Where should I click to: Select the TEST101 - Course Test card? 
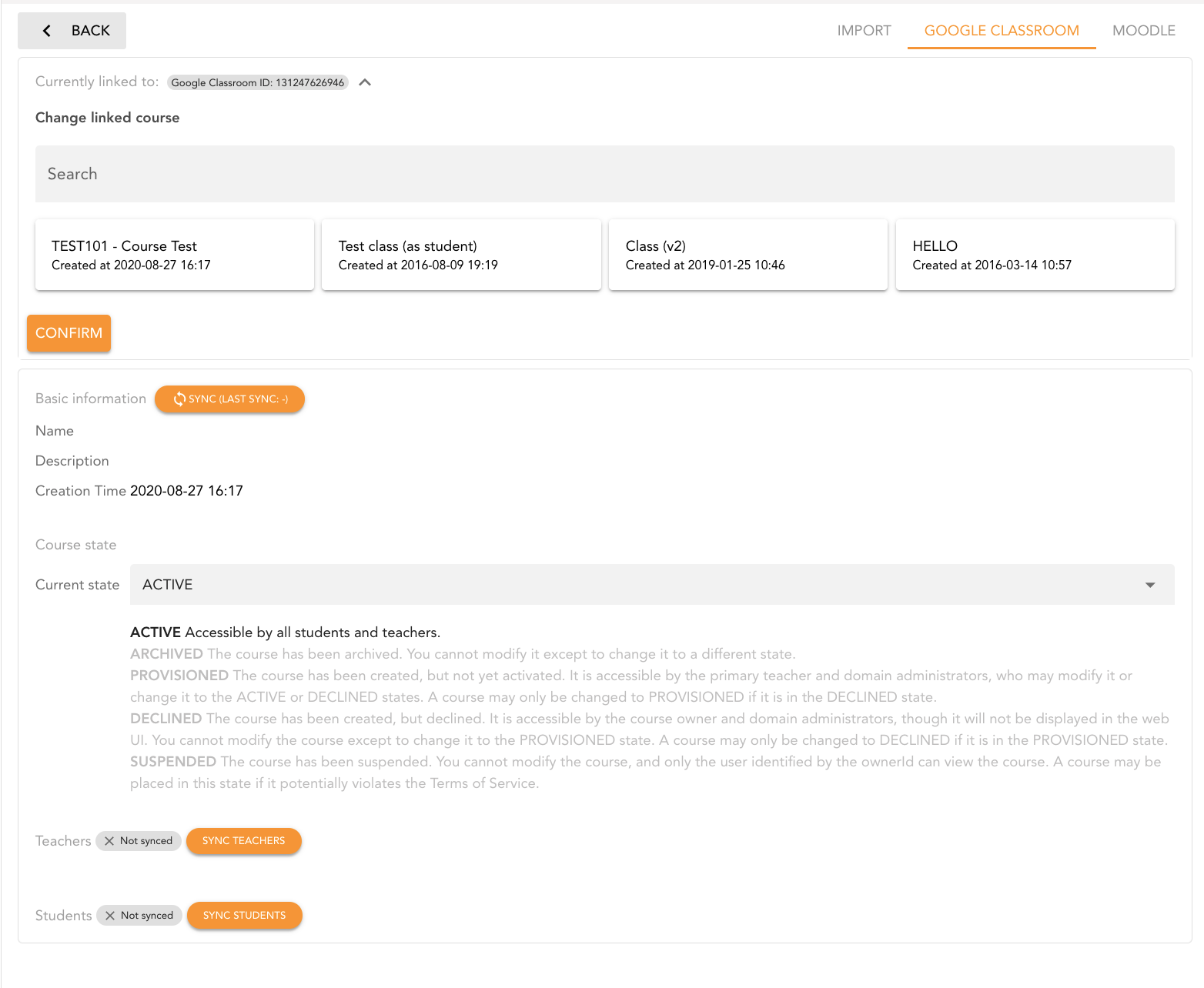[175, 255]
